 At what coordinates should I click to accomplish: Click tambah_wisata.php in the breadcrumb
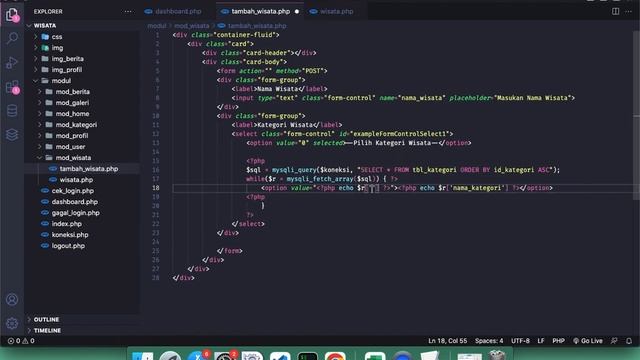pos(257,26)
